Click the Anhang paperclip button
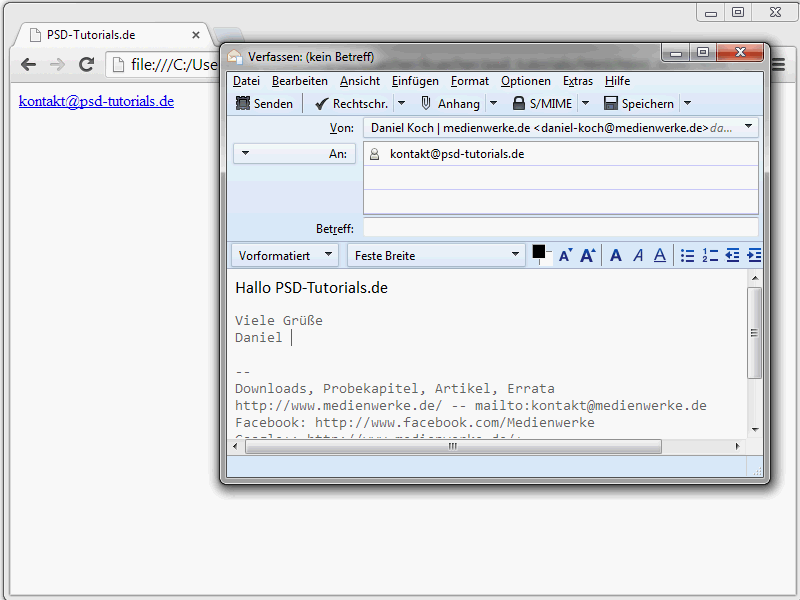The image size is (800, 600). tap(450, 104)
